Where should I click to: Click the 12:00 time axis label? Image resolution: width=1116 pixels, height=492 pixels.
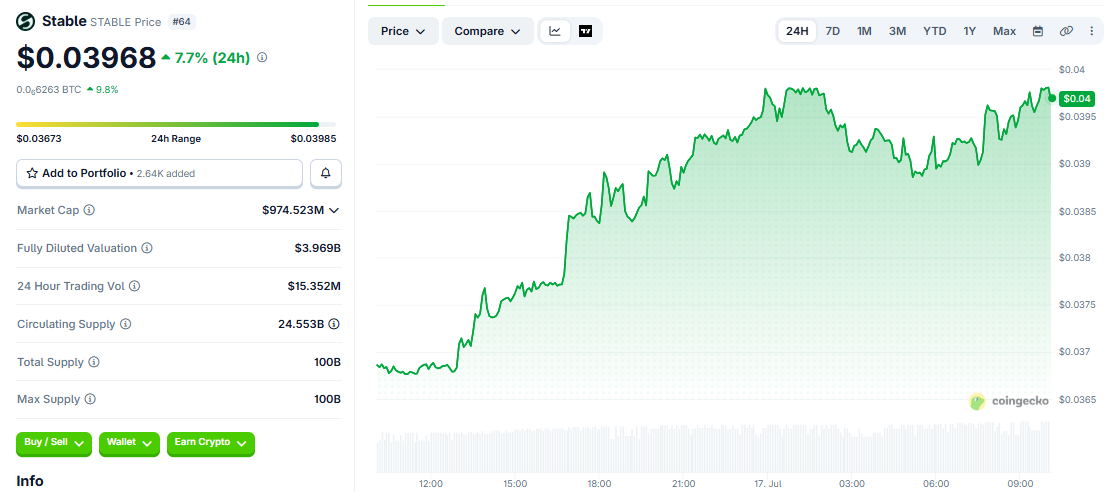tap(431, 483)
